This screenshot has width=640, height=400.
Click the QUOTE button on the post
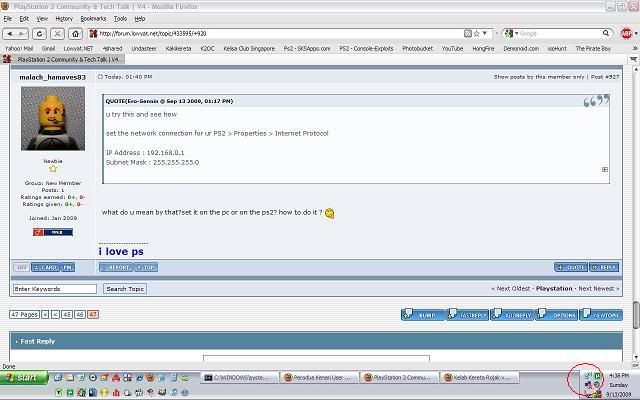click(571, 267)
